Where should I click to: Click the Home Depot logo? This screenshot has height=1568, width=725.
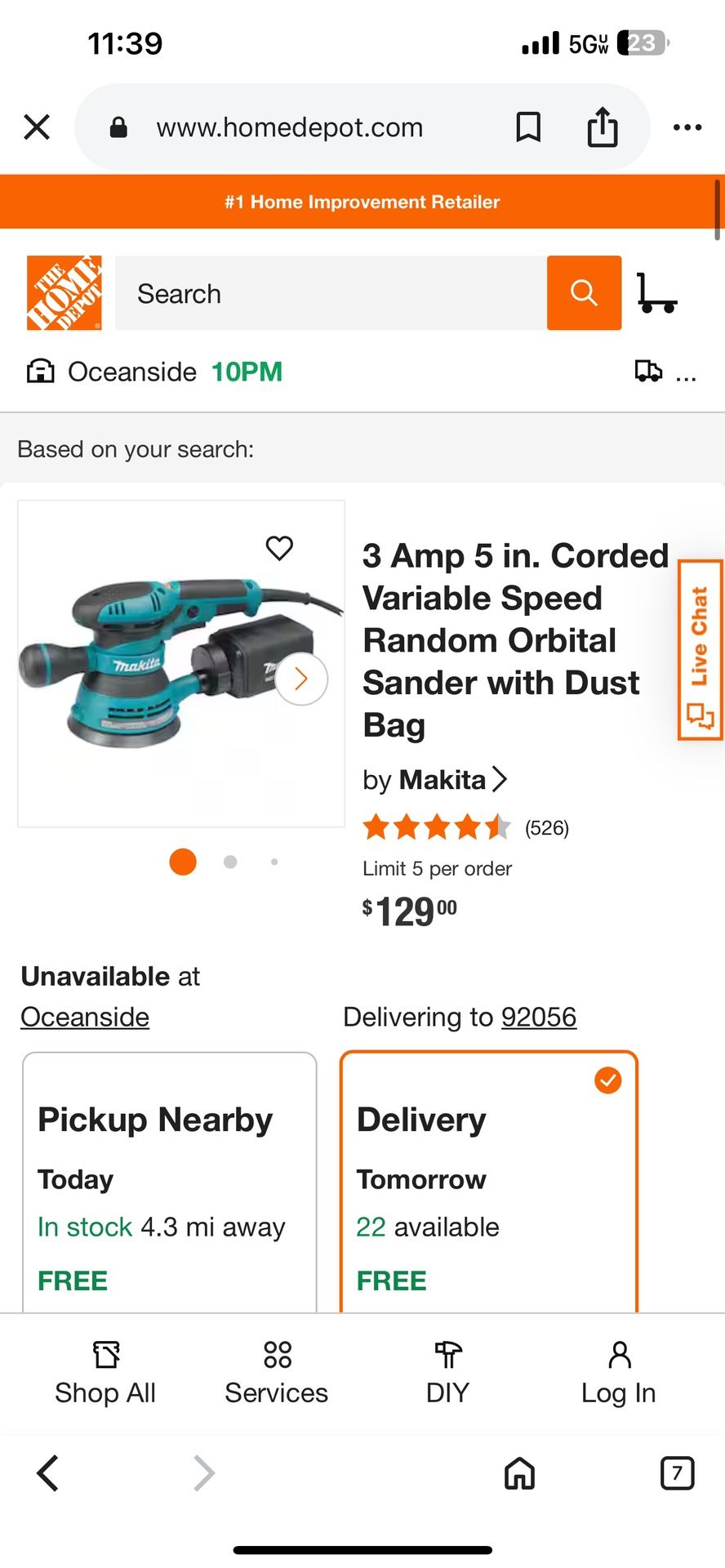coord(63,292)
